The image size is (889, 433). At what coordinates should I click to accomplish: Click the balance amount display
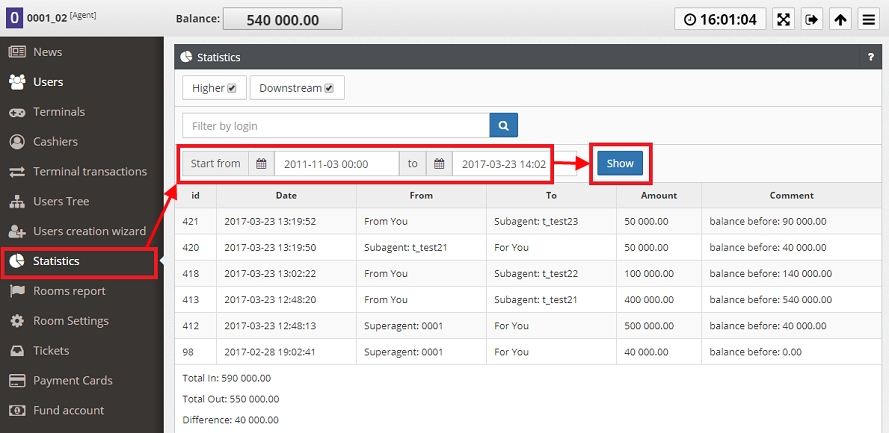[281, 19]
